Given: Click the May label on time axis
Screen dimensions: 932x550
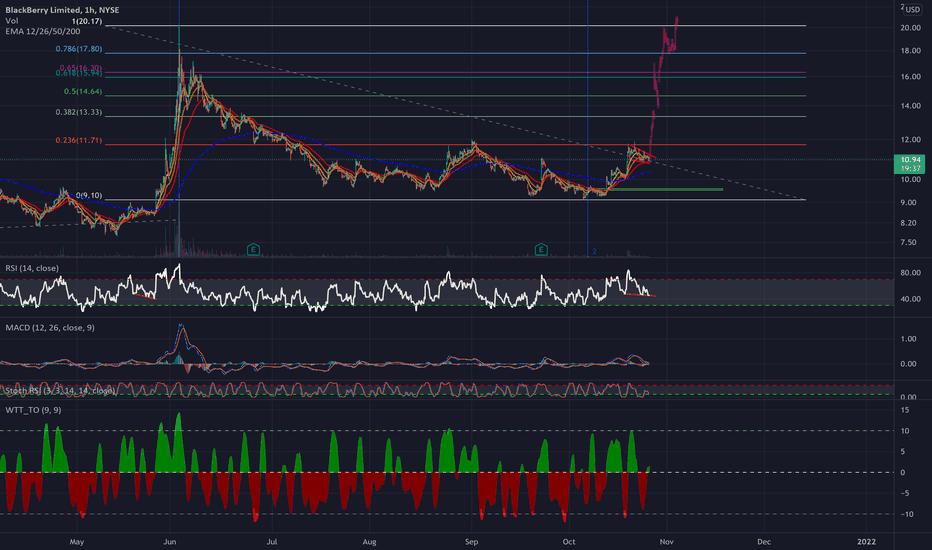Looking at the screenshot, I should click(77, 542).
